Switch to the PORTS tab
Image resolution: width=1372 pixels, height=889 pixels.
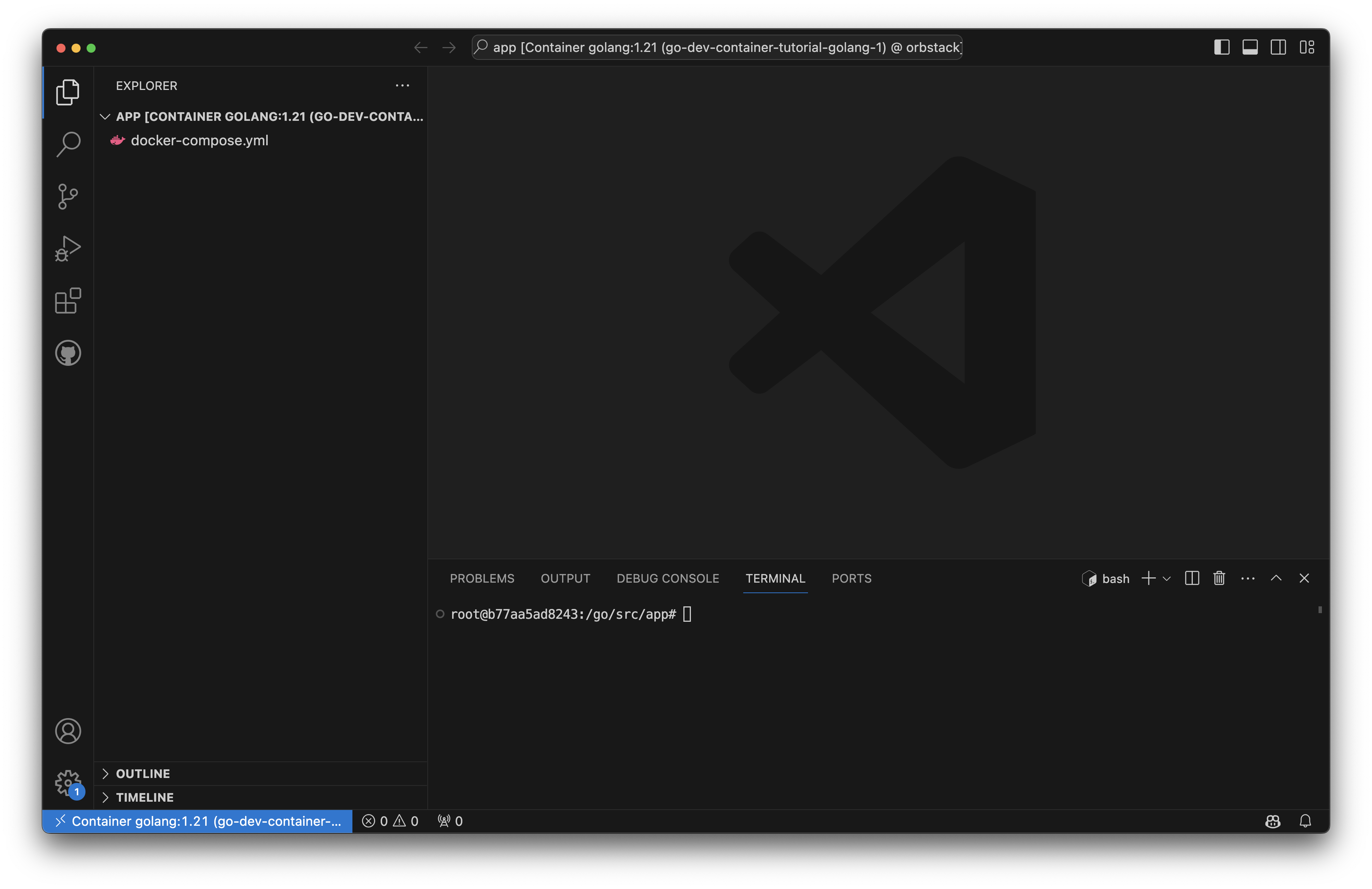point(851,578)
